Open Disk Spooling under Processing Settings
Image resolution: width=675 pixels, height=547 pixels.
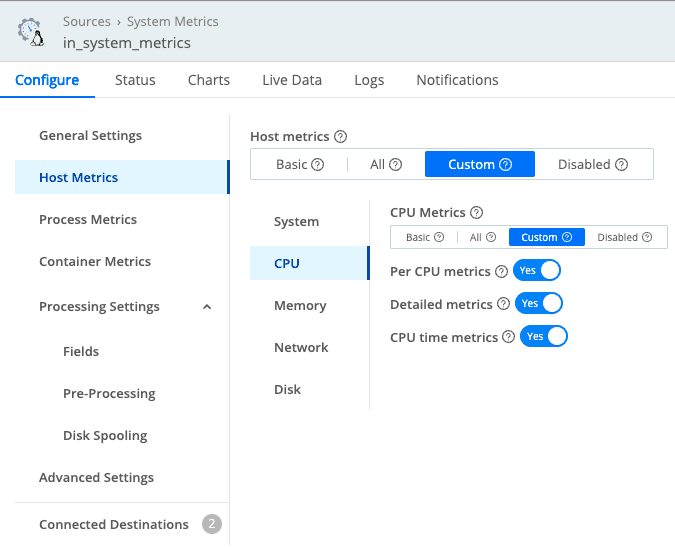[105, 435]
